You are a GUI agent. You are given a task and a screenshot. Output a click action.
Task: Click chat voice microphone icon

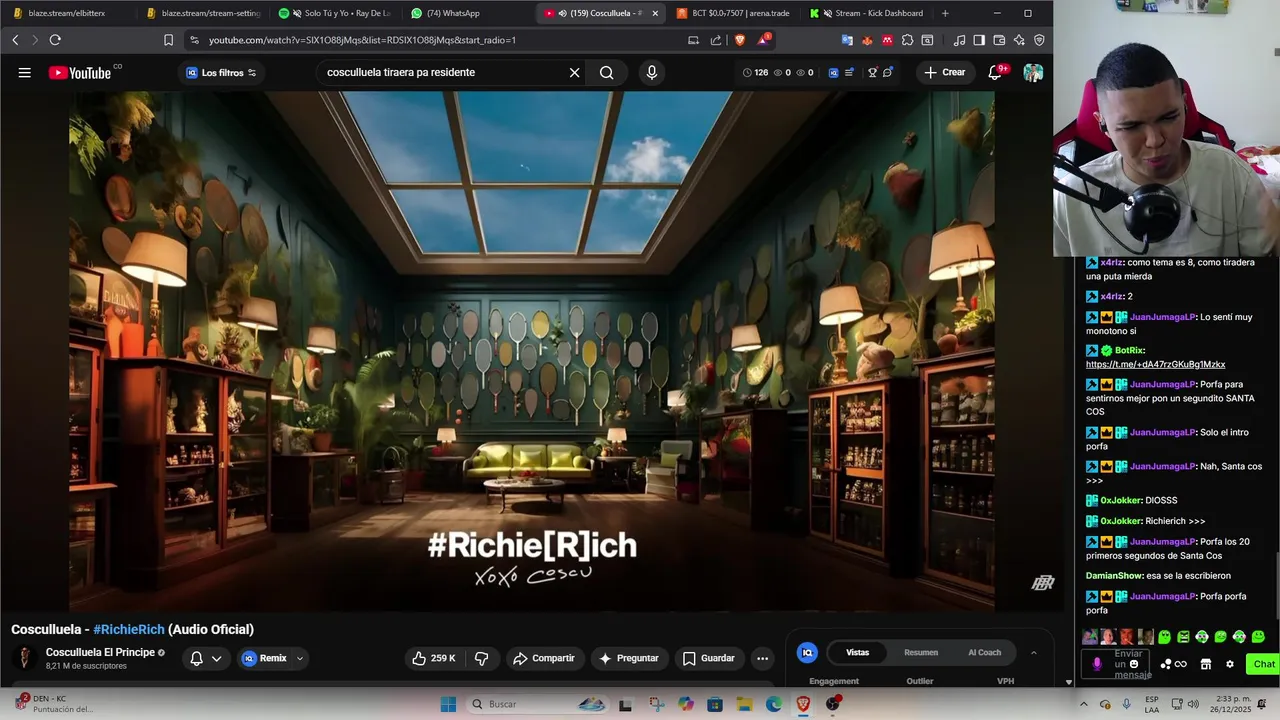1097,664
